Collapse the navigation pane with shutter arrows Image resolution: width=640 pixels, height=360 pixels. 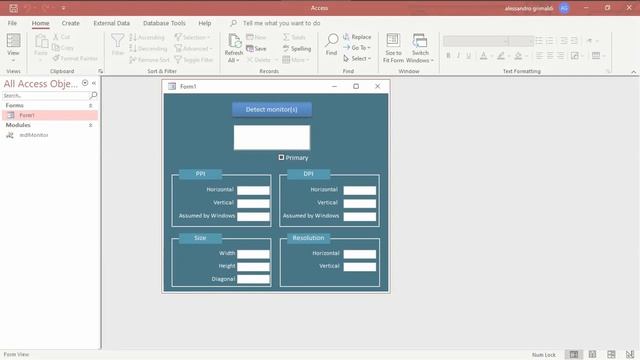tap(94, 83)
